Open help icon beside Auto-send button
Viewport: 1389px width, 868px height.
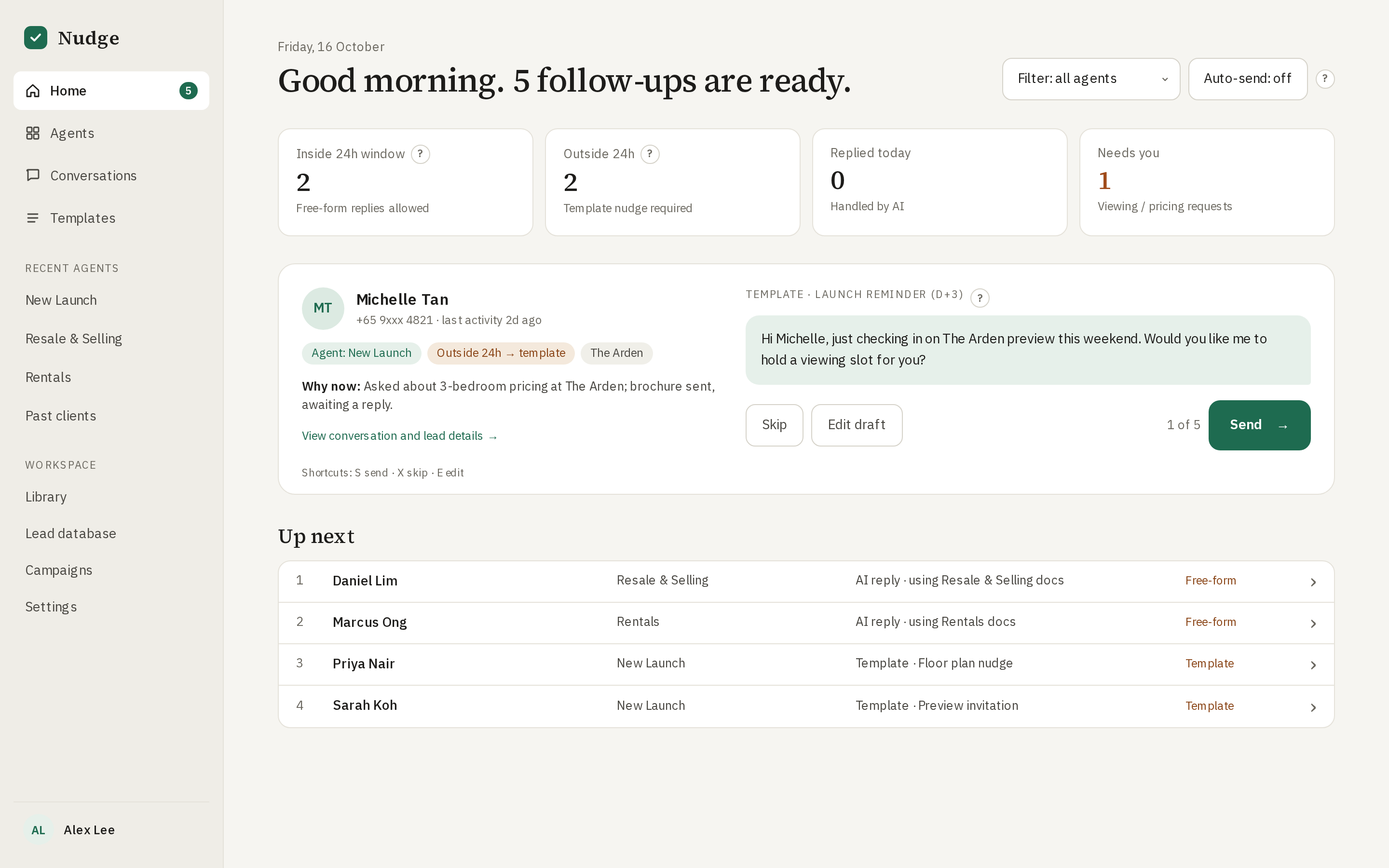pos(1325,79)
